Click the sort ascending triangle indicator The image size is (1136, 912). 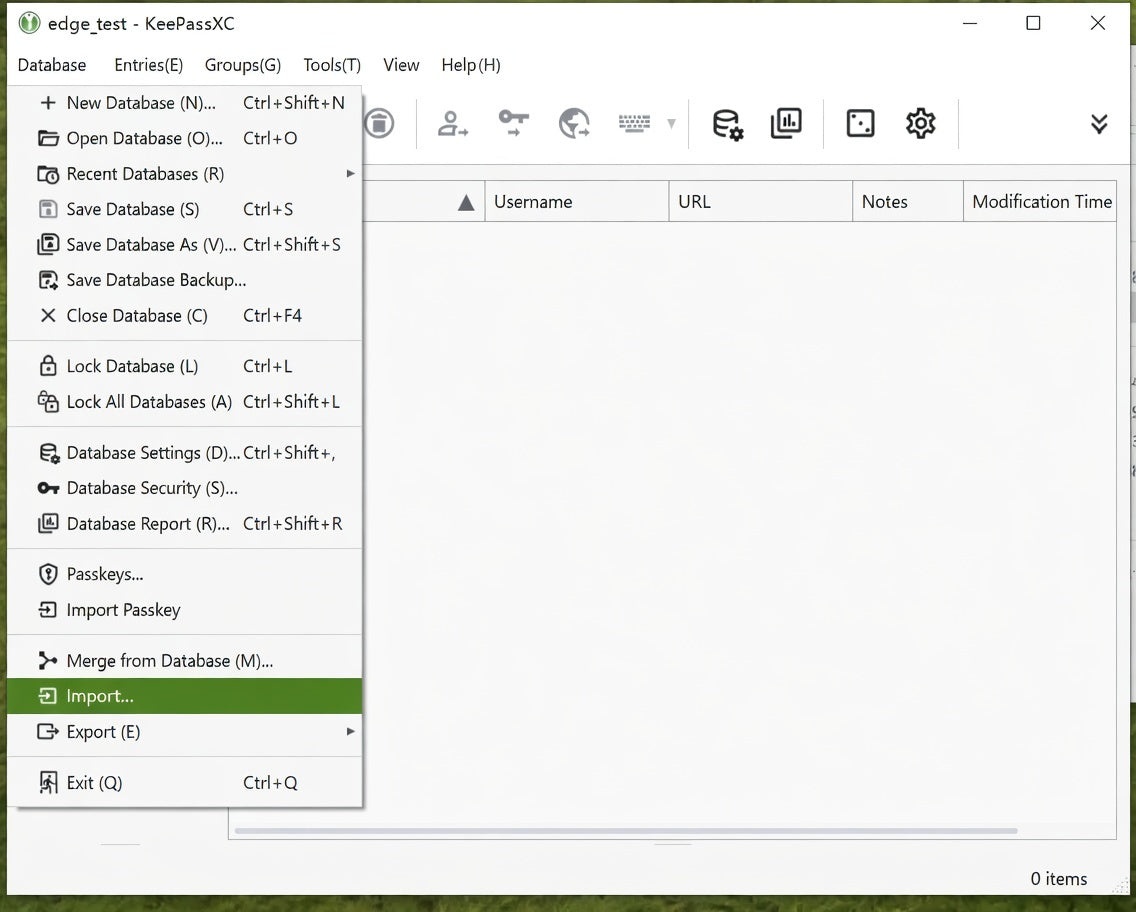coord(467,203)
